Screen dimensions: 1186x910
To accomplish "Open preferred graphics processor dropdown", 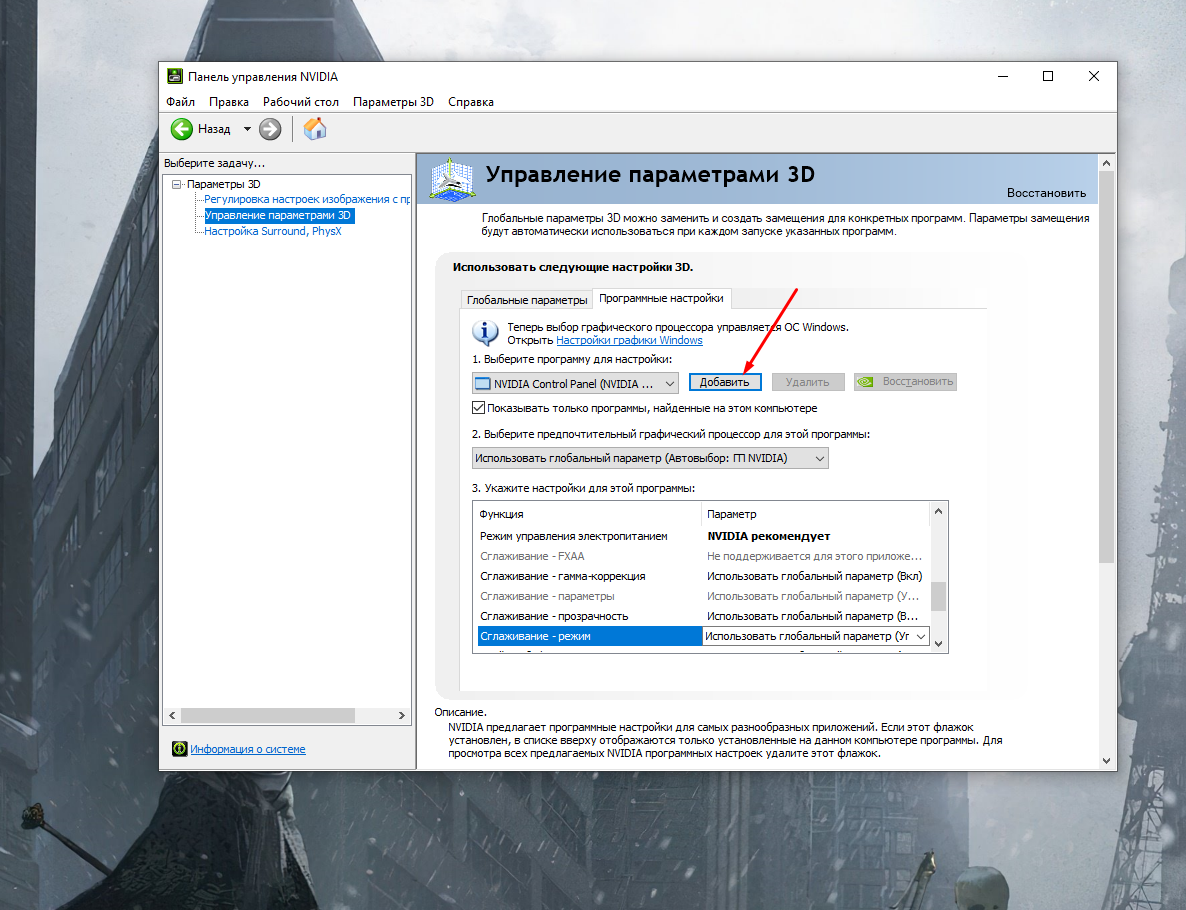I will click(650, 458).
